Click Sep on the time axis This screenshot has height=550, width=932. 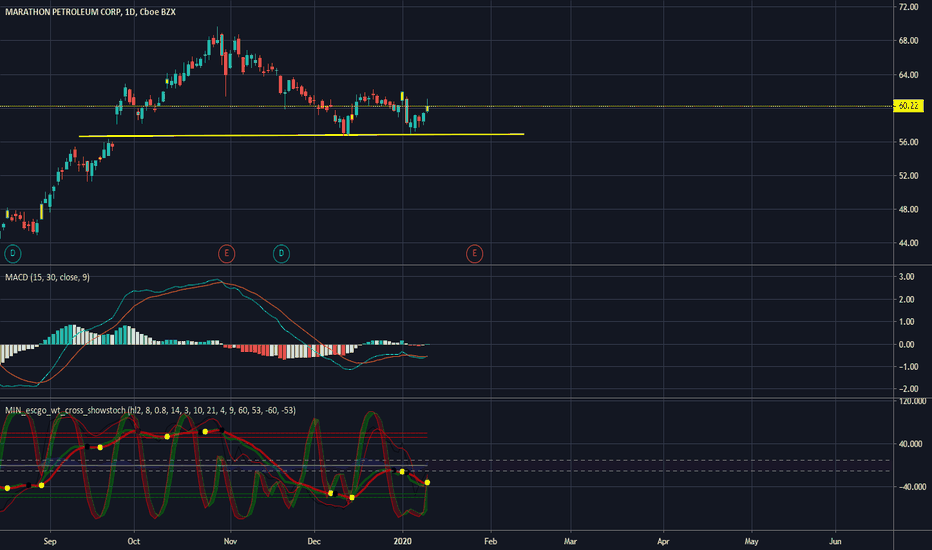[x=50, y=542]
